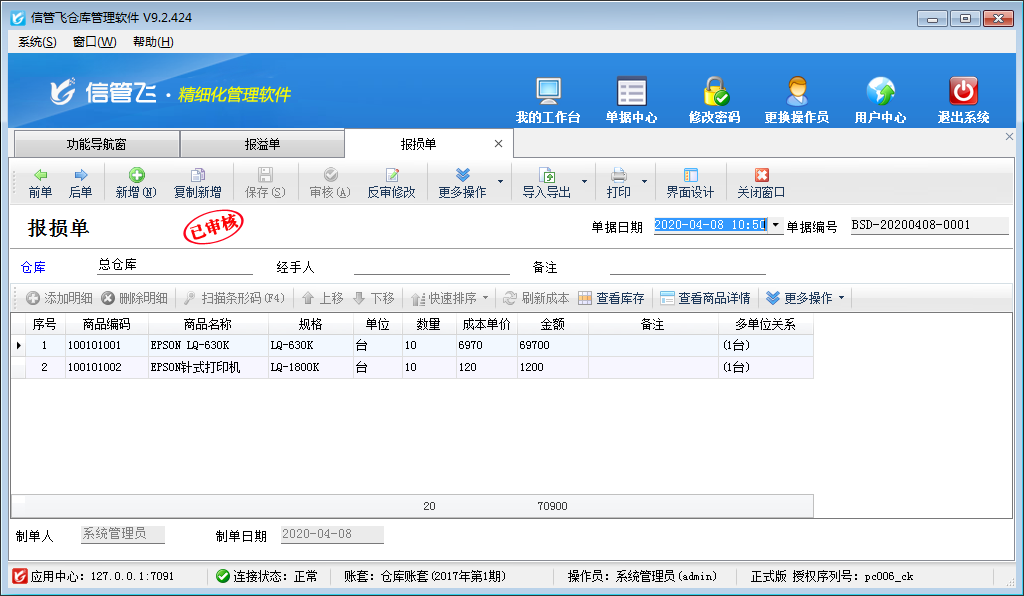
Task: Click 查看商品详情 button
Action: pyautogui.click(x=704, y=298)
